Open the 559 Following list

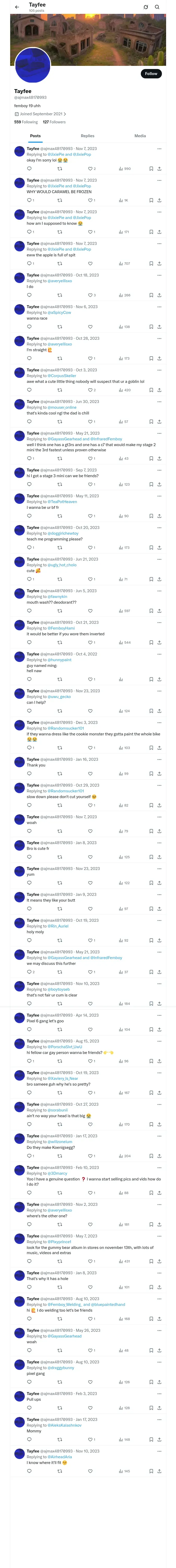coord(26,122)
